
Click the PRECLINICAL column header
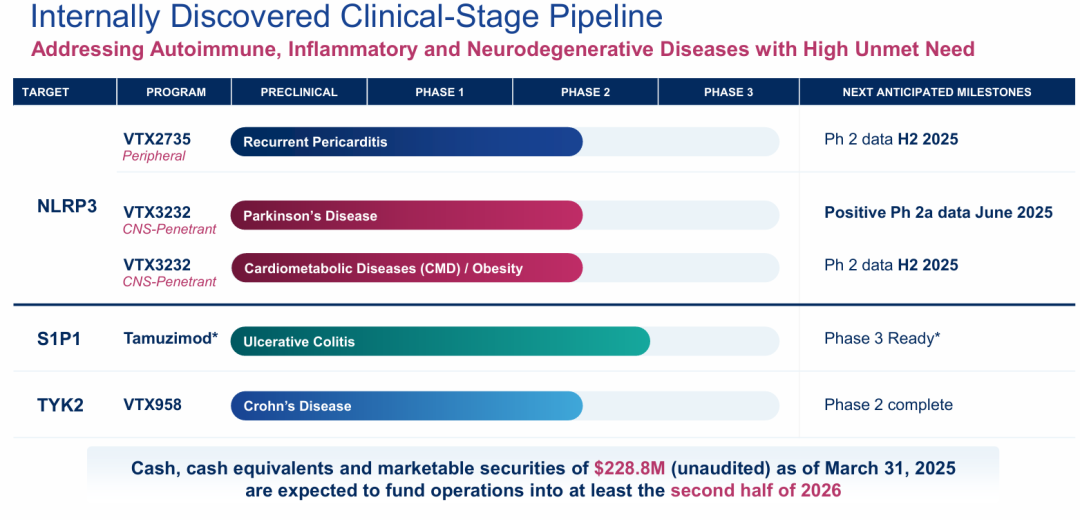[x=299, y=92]
